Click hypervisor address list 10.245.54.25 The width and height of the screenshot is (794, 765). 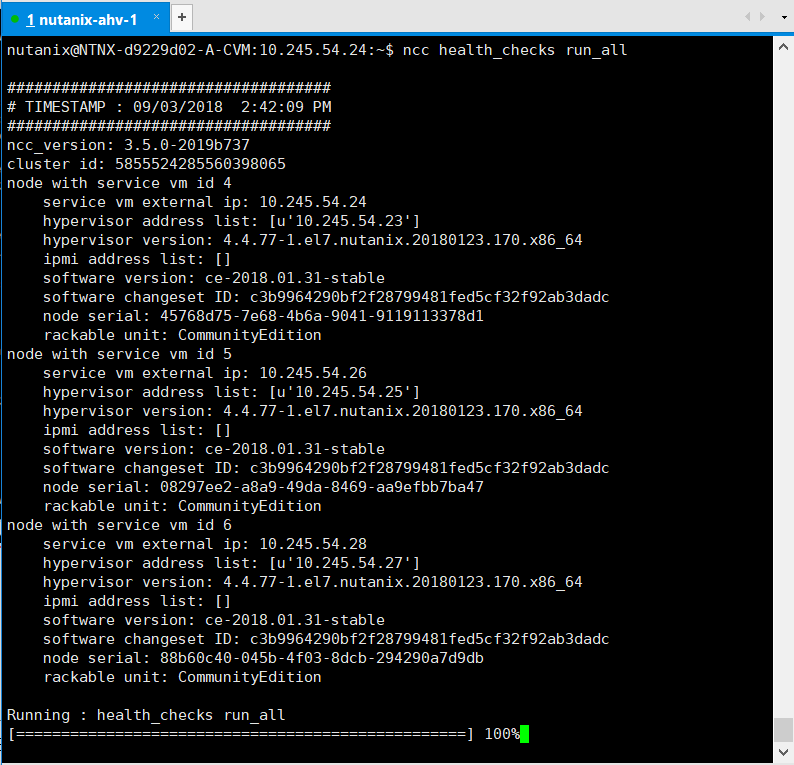231,392
